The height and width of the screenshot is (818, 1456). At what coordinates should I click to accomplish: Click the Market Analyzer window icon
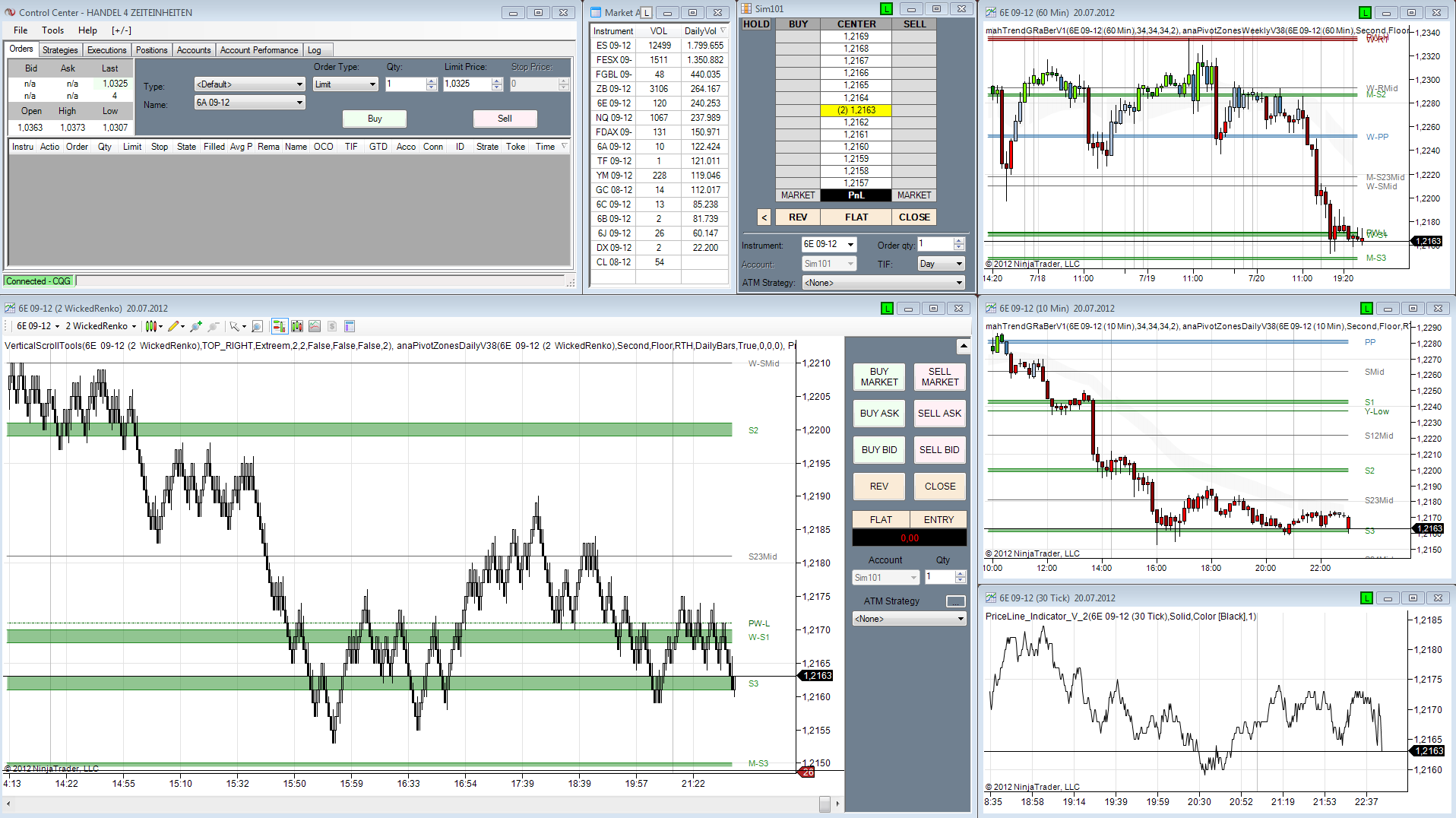click(x=596, y=12)
